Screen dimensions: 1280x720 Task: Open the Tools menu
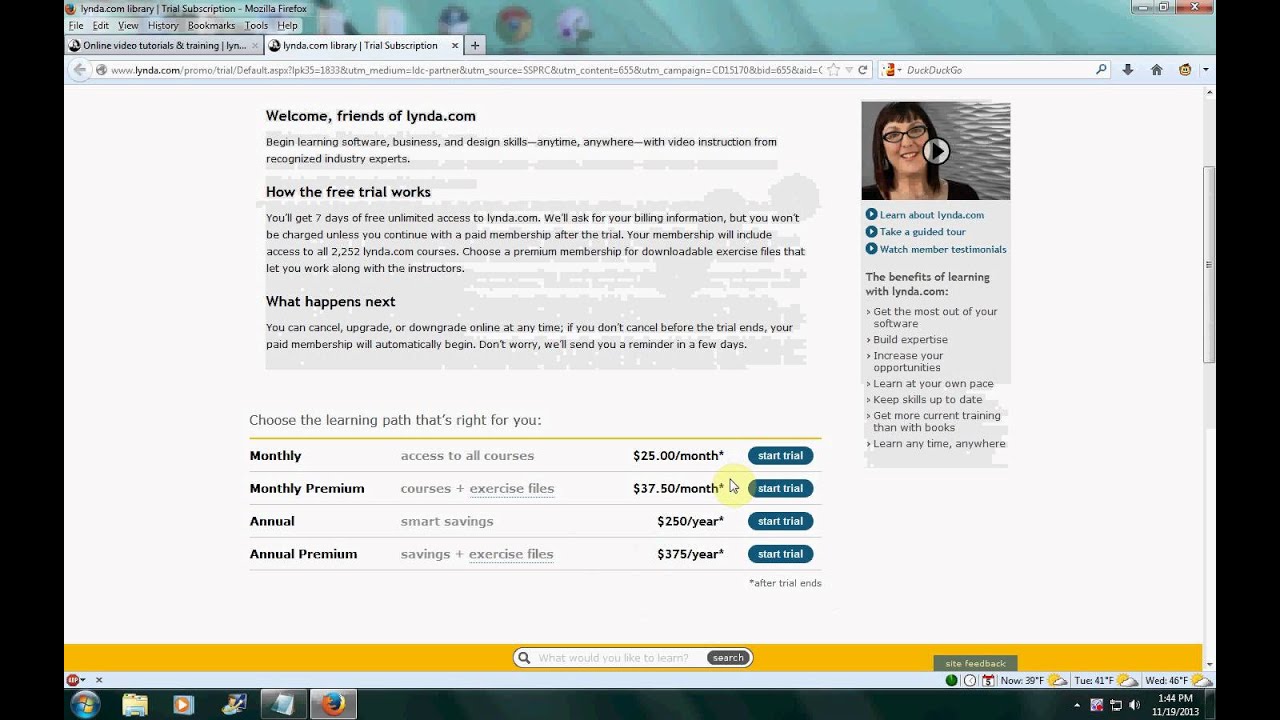pos(256,25)
